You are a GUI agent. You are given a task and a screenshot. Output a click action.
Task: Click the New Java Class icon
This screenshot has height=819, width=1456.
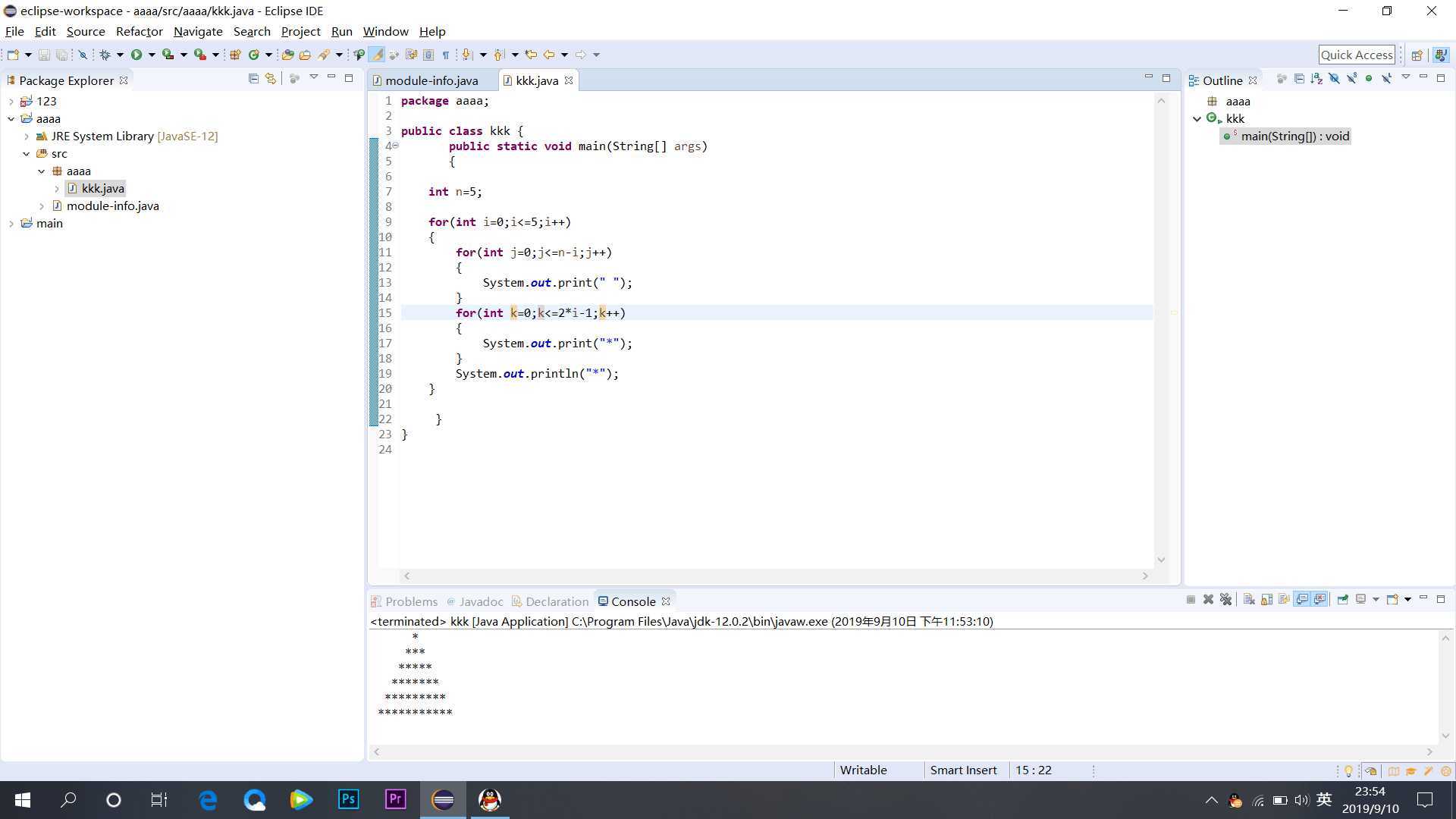[x=254, y=55]
